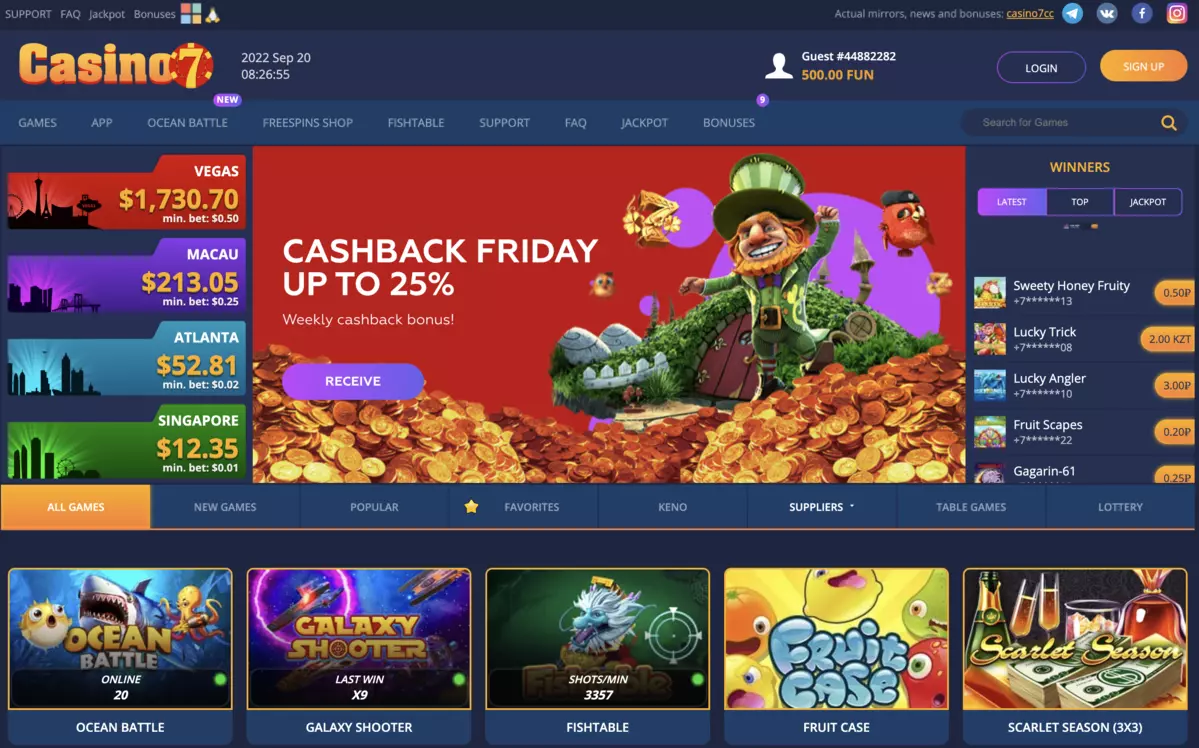Open the Vegas jackpot panel
1199x748 pixels.
pos(126,192)
